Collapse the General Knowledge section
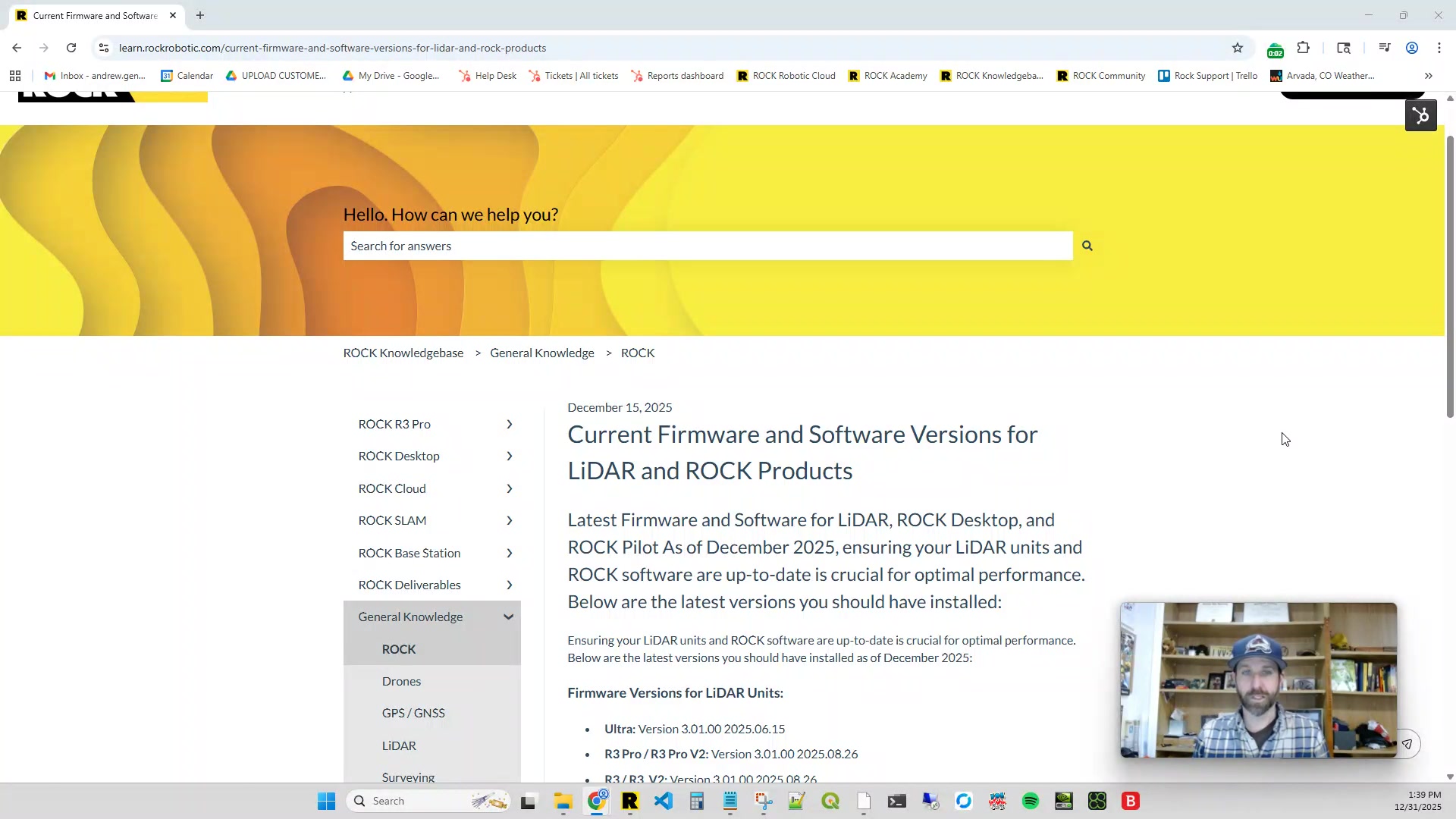Screen dimensions: 1456x819 pos(508,617)
